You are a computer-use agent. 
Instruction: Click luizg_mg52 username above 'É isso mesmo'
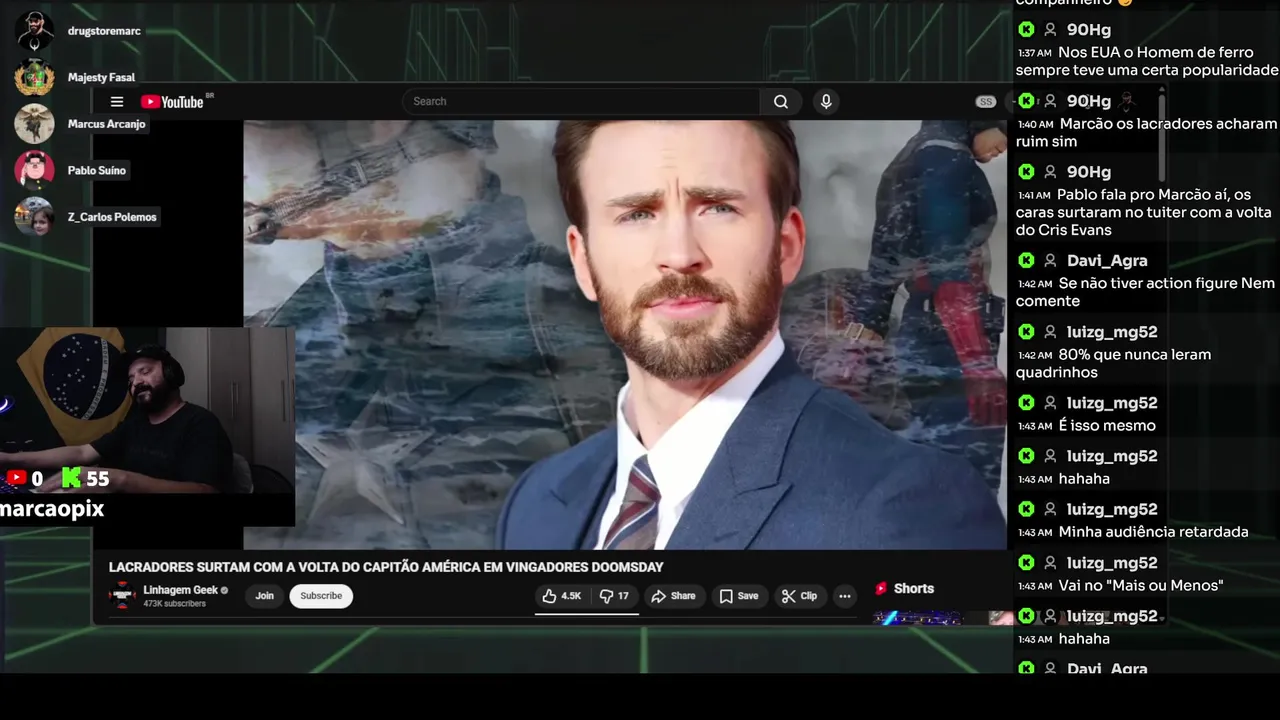click(x=1112, y=402)
